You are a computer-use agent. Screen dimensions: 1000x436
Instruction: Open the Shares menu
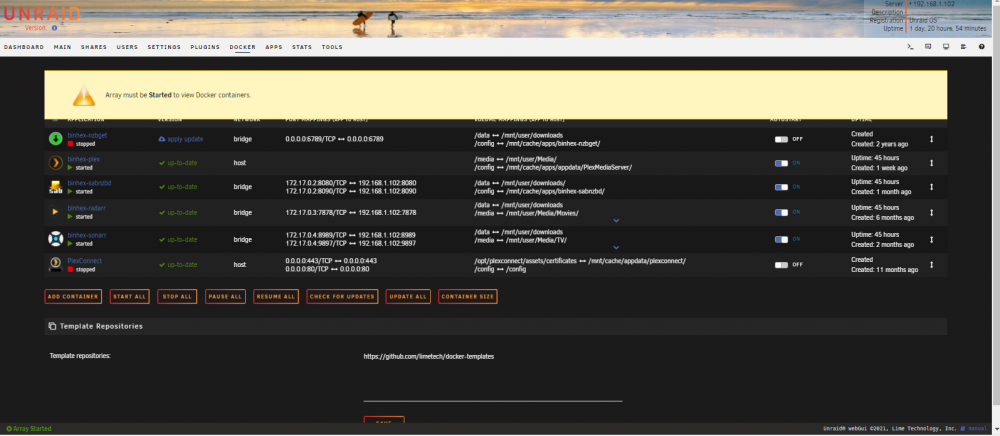tap(94, 47)
